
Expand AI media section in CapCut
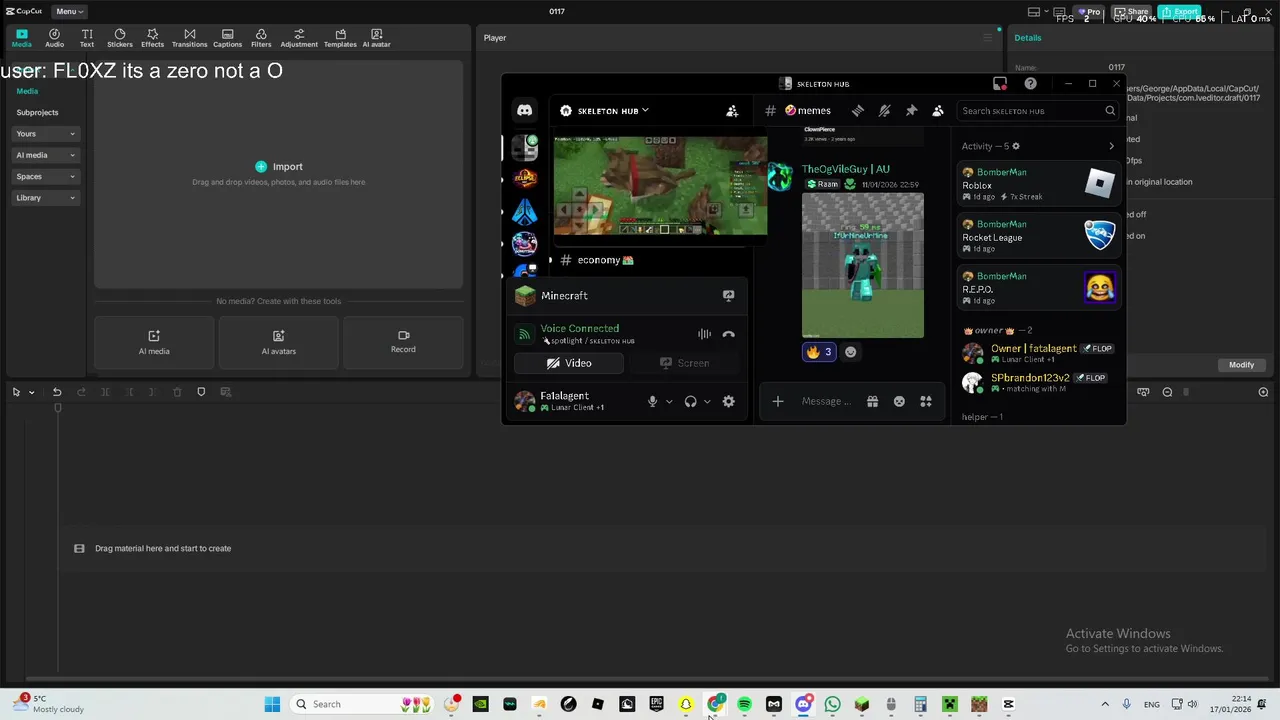pyautogui.click(x=45, y=155)
